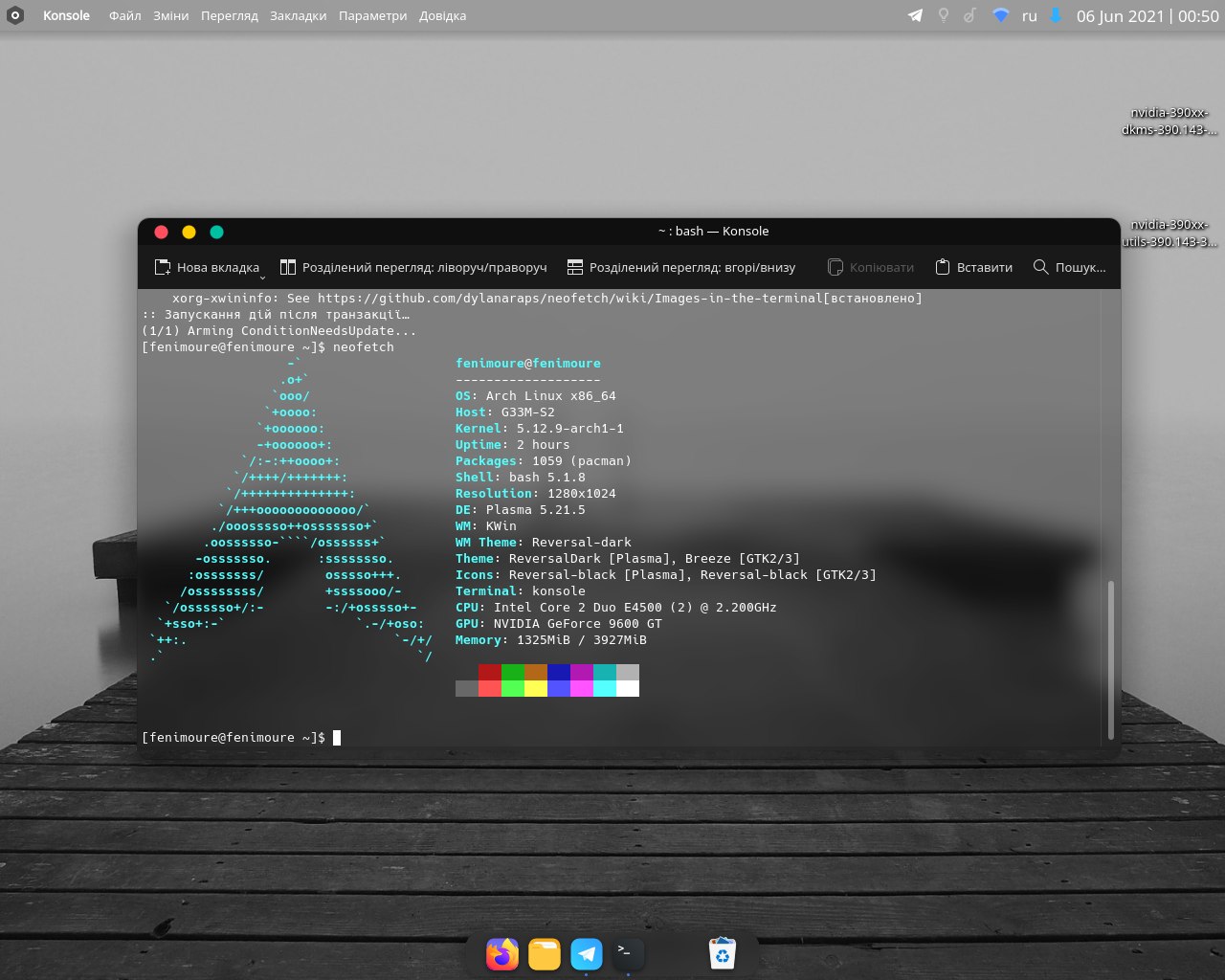Select the nvidia-390xx-utils desktop file
This screenshot has width=1225, height=980.
pyautogui.click(x=1169, y=233)
